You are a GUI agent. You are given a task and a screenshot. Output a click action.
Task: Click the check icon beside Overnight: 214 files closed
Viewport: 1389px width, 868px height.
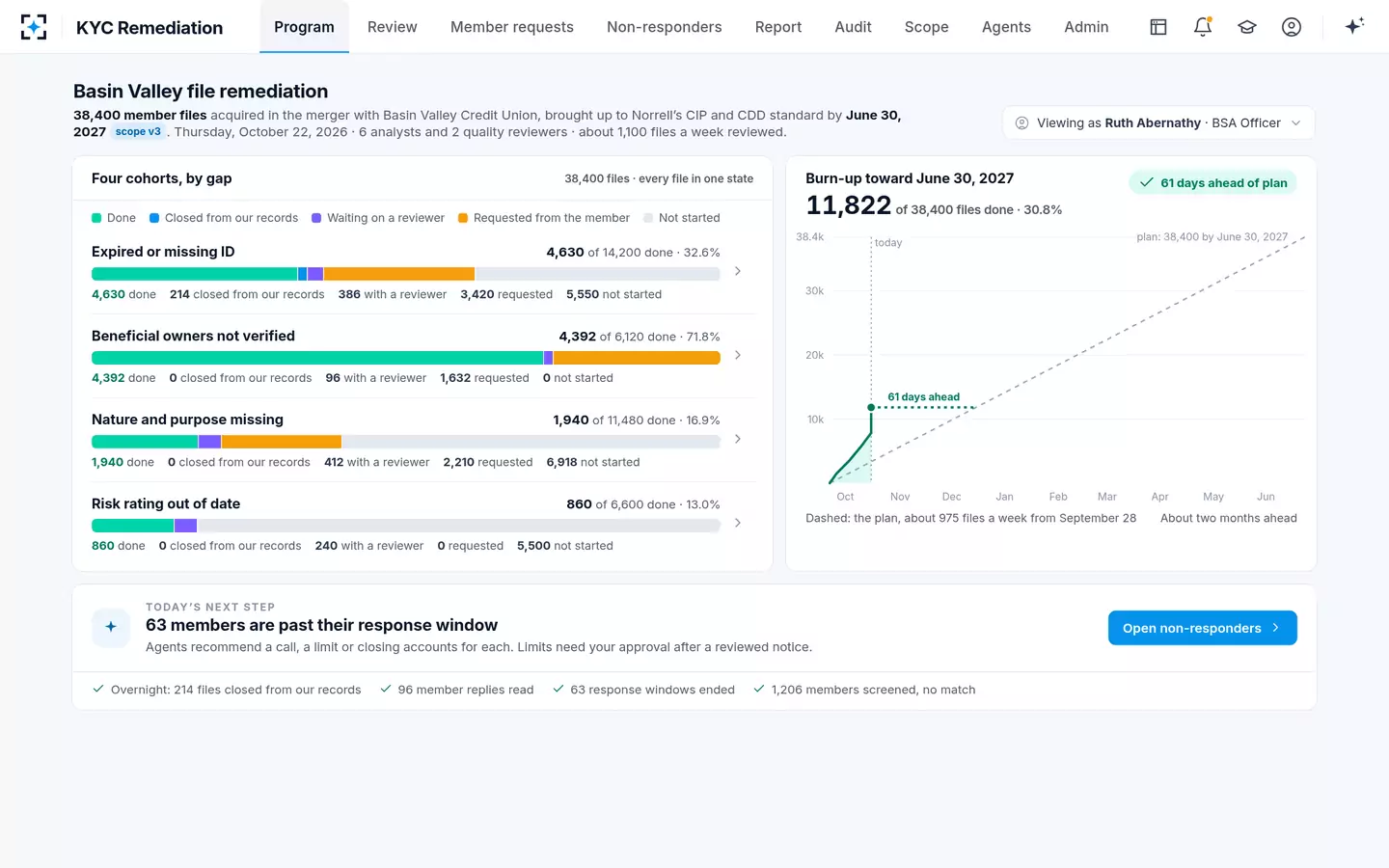point(98,689)
